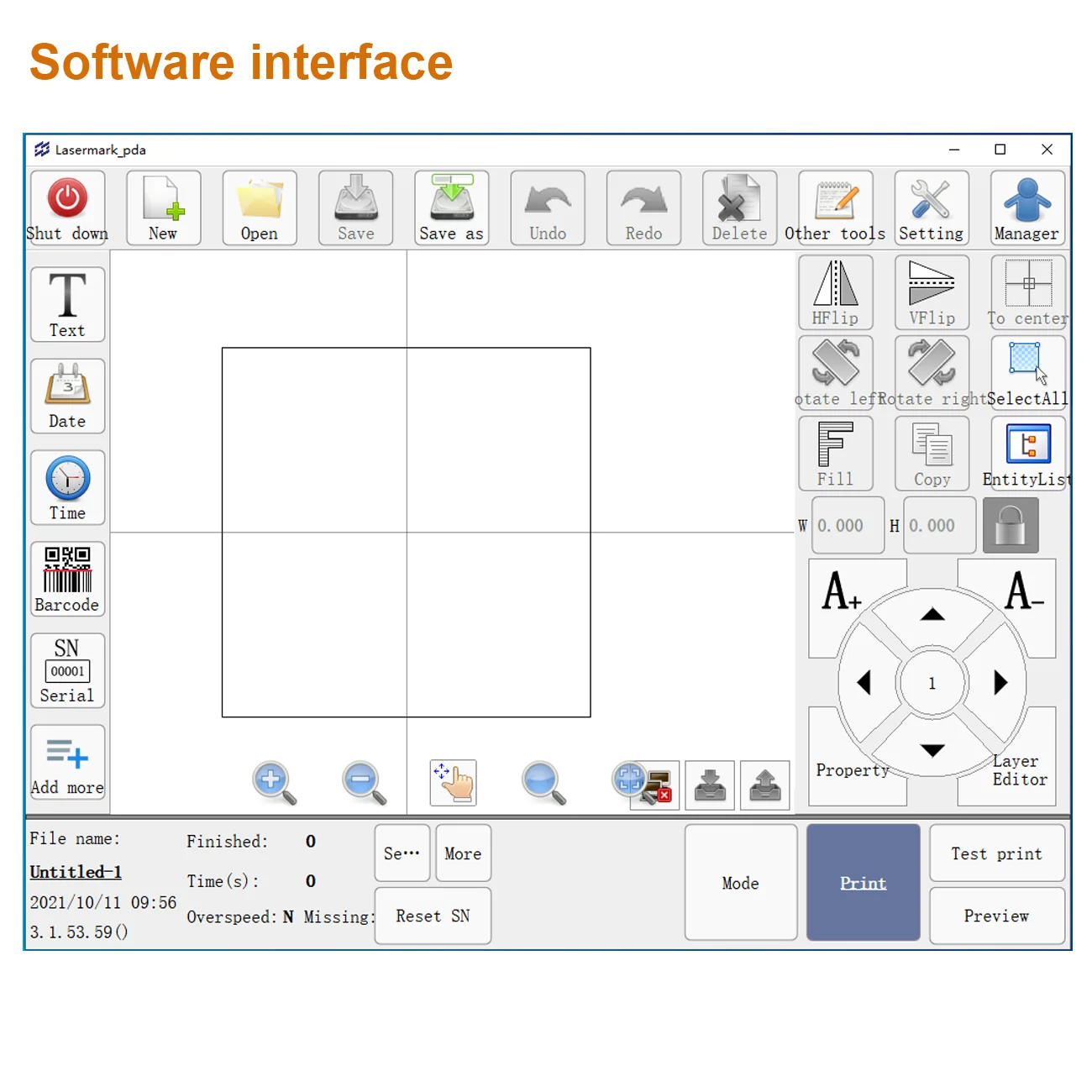Run a Test print
This screenshot has height=1092, width=1092.
tap(997, 853)
